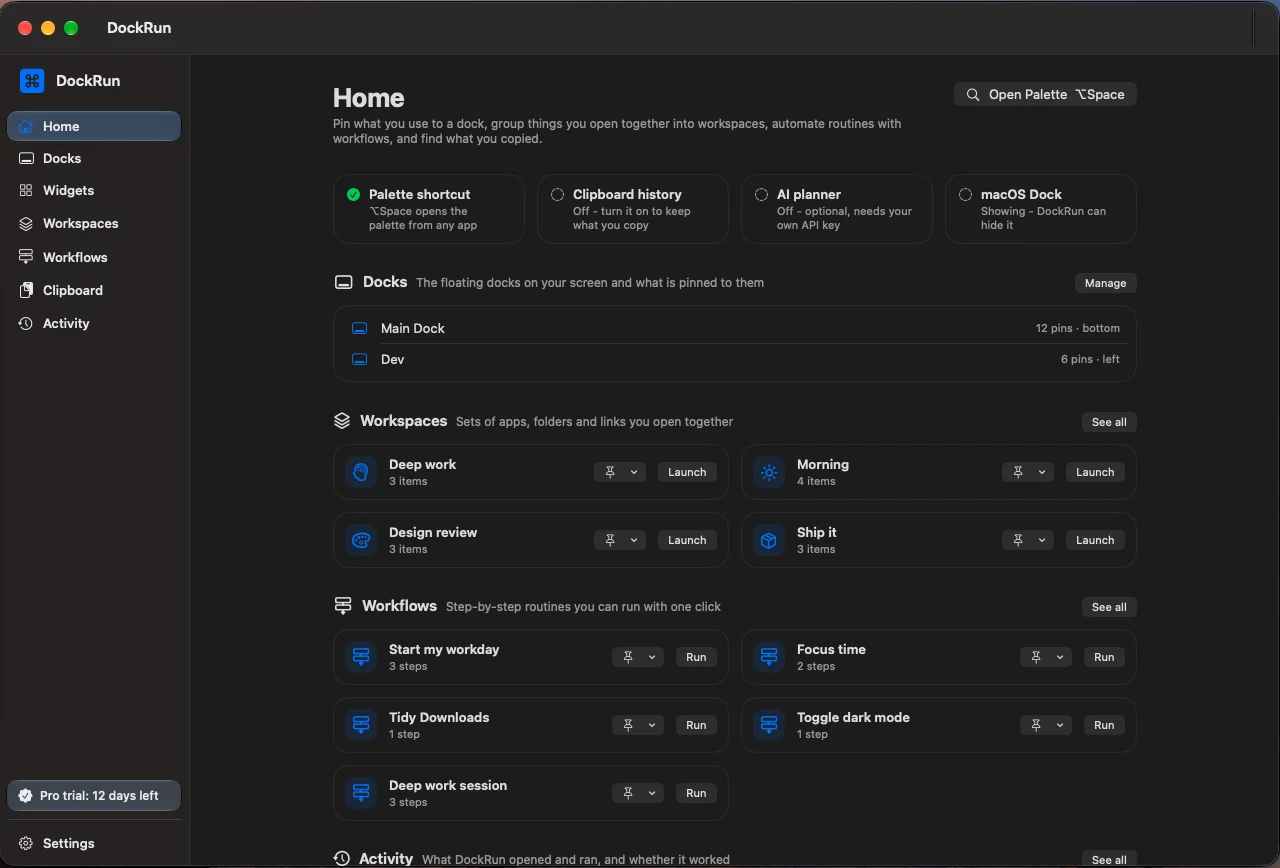Open Clipboard via its sidebar icon
This screenshot has height=868, width=1280.
click(26, 290)
